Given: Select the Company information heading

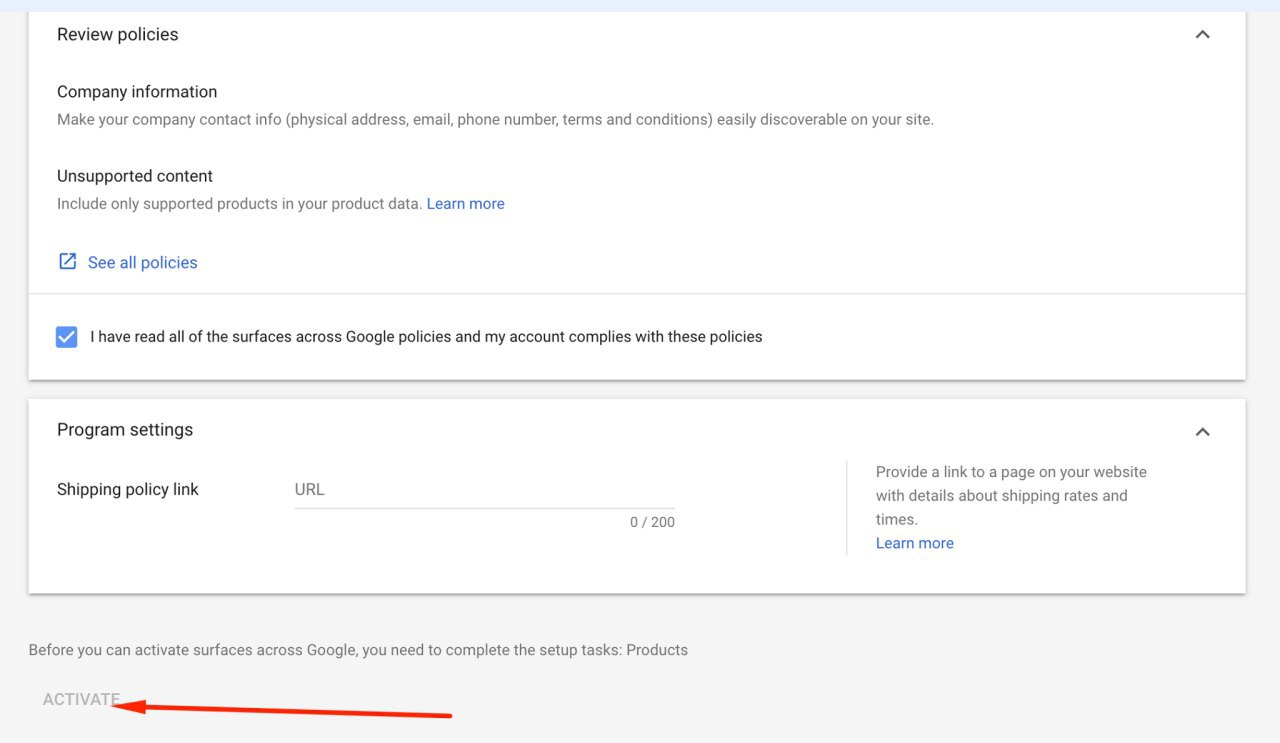Looking at the screenshot, I should [x=137, y=92].
